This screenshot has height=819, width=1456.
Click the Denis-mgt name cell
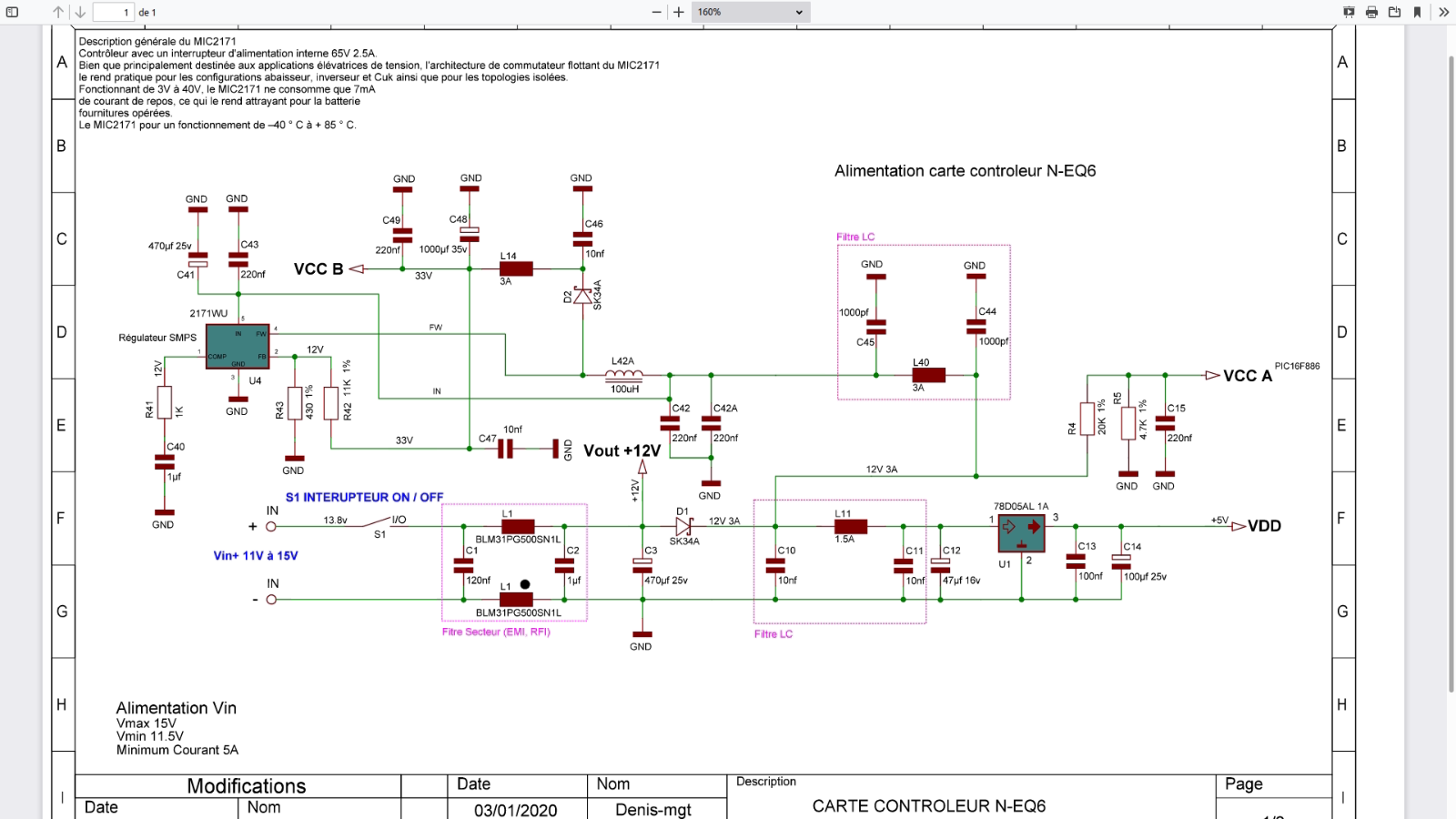[653, 810]
